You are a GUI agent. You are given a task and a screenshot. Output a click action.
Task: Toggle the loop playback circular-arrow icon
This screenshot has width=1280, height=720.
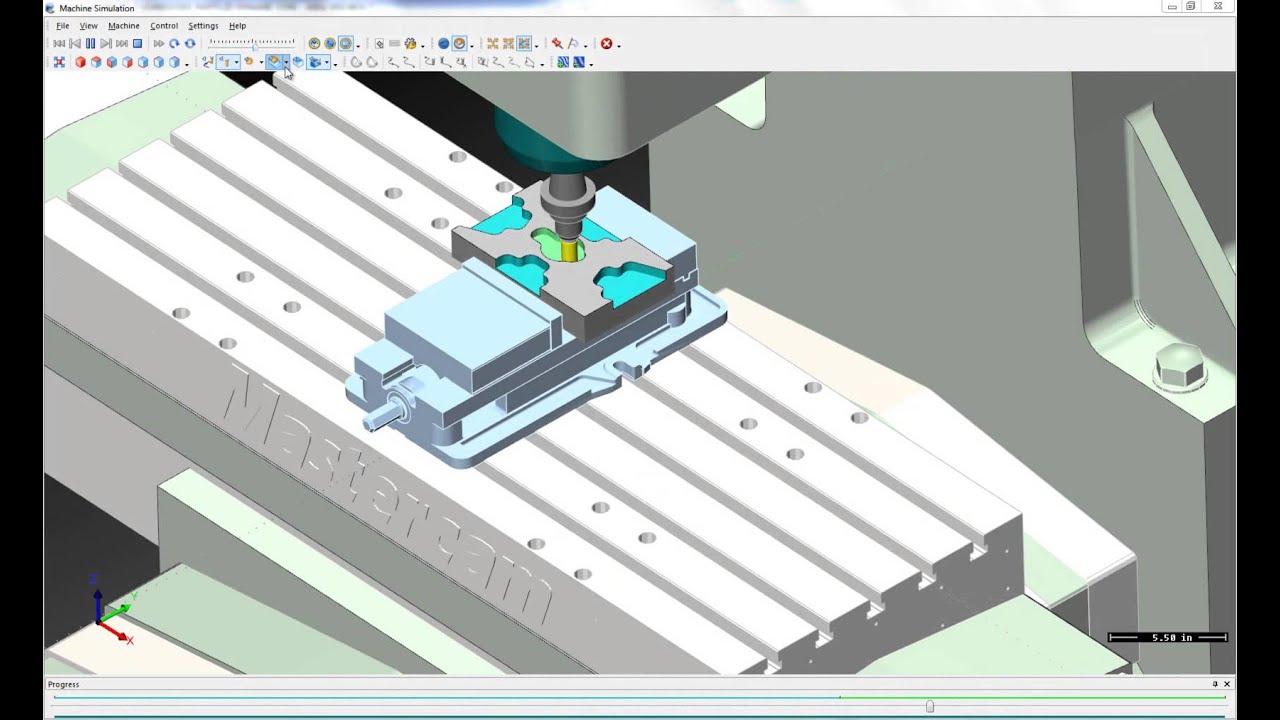coord(174,44)
